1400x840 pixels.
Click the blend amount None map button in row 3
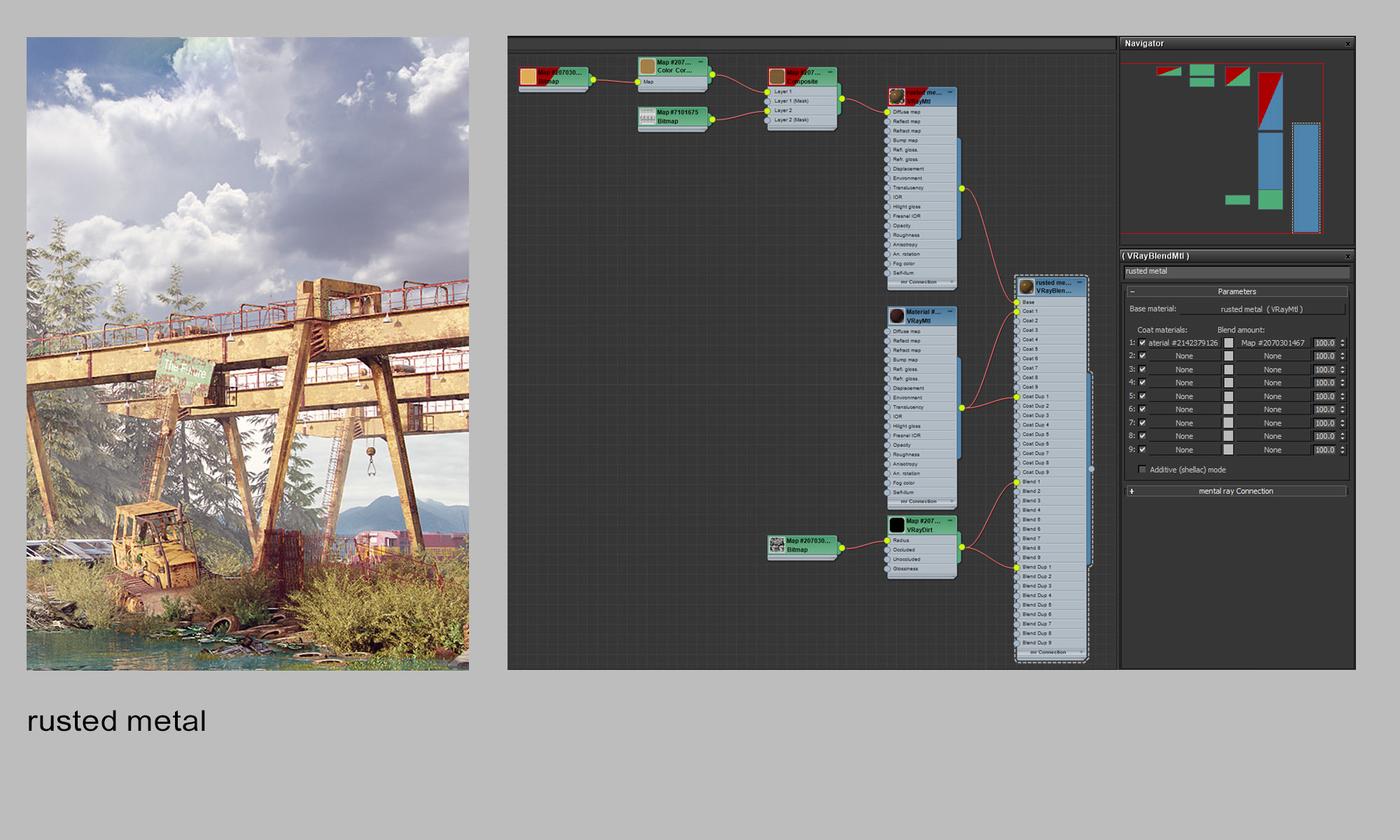pyautogui.click(x=1273, y=370)
